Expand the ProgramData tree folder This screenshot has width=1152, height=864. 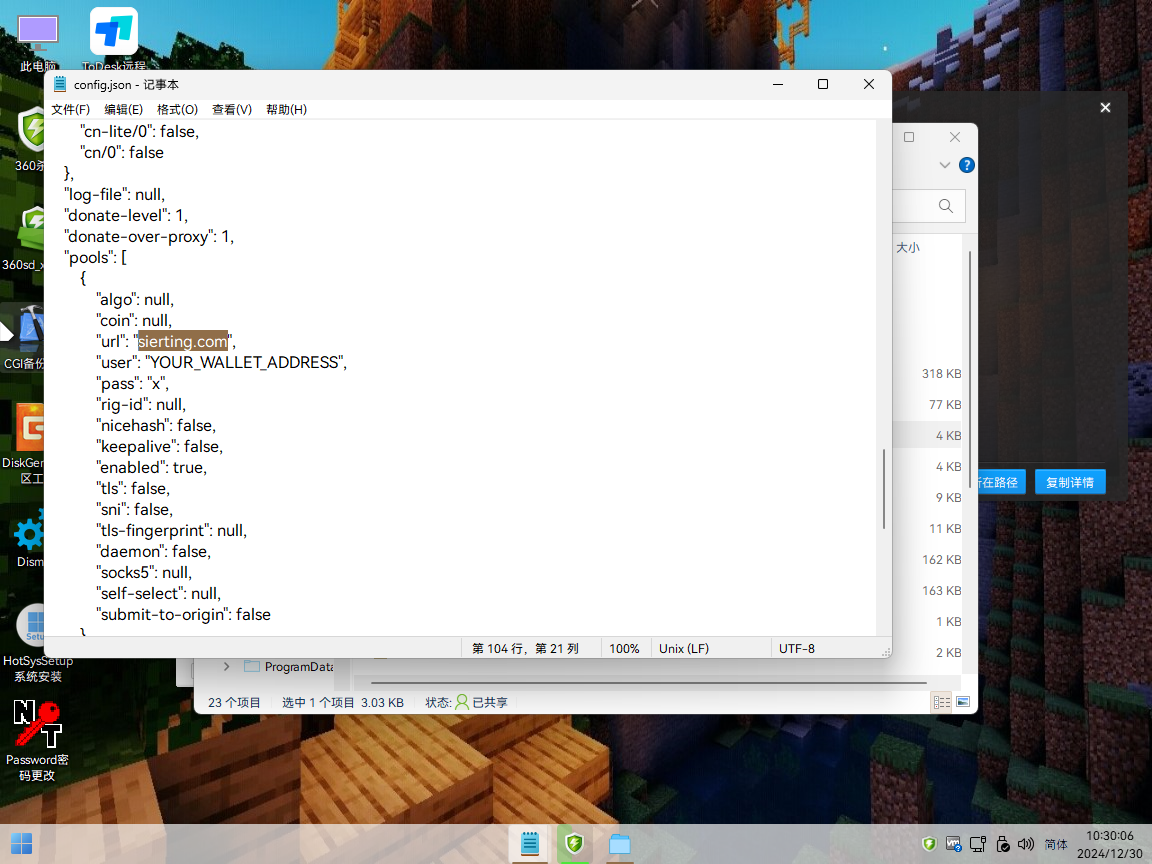click(x=226, y=667)
